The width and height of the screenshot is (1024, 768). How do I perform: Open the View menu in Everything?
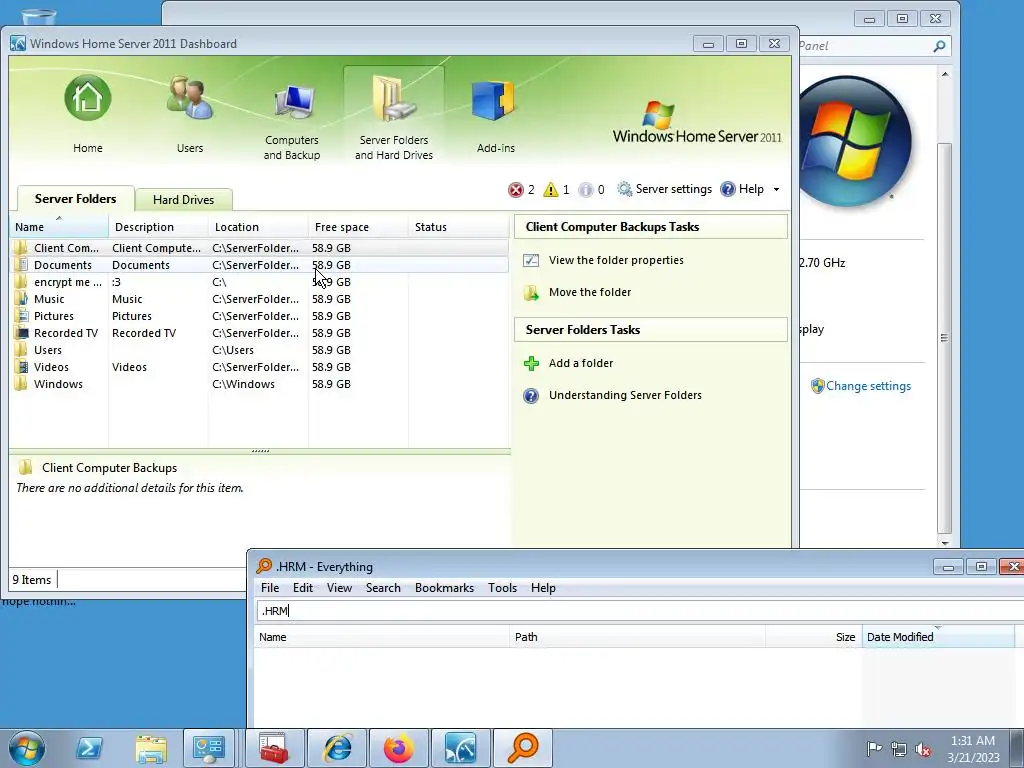[339, 588]
